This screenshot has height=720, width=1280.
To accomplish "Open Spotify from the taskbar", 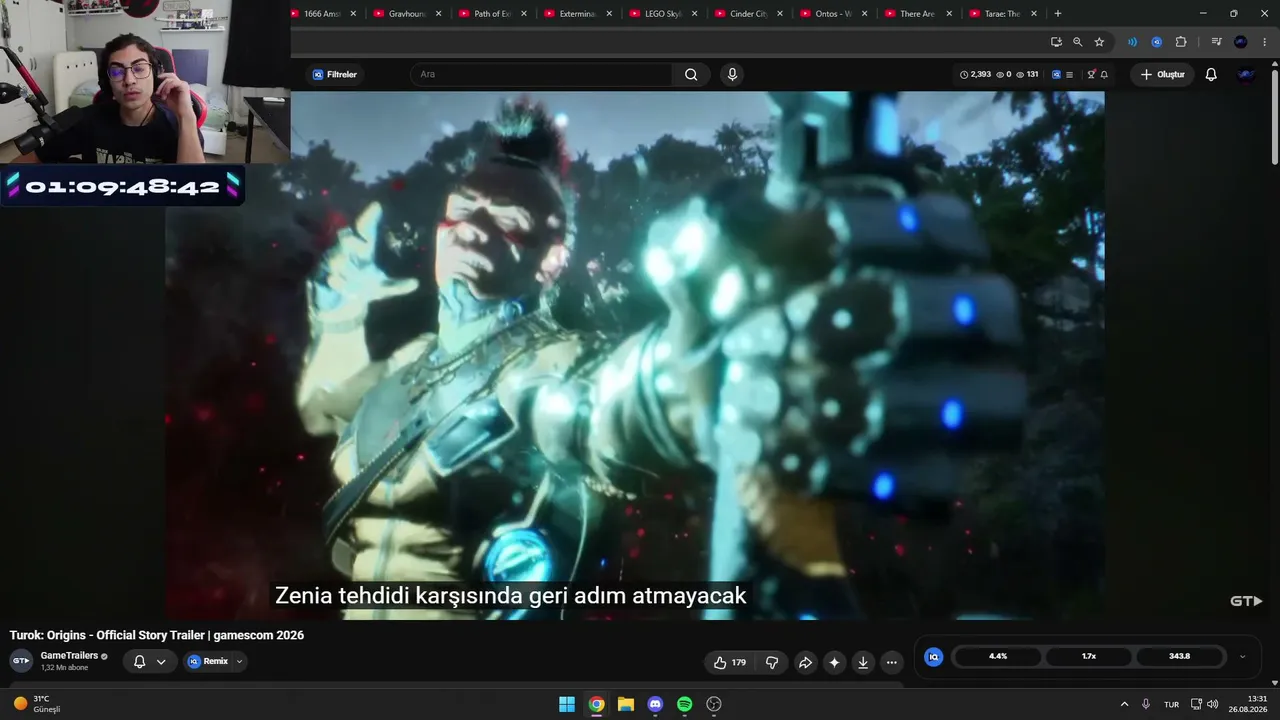I will coord(684,704).
